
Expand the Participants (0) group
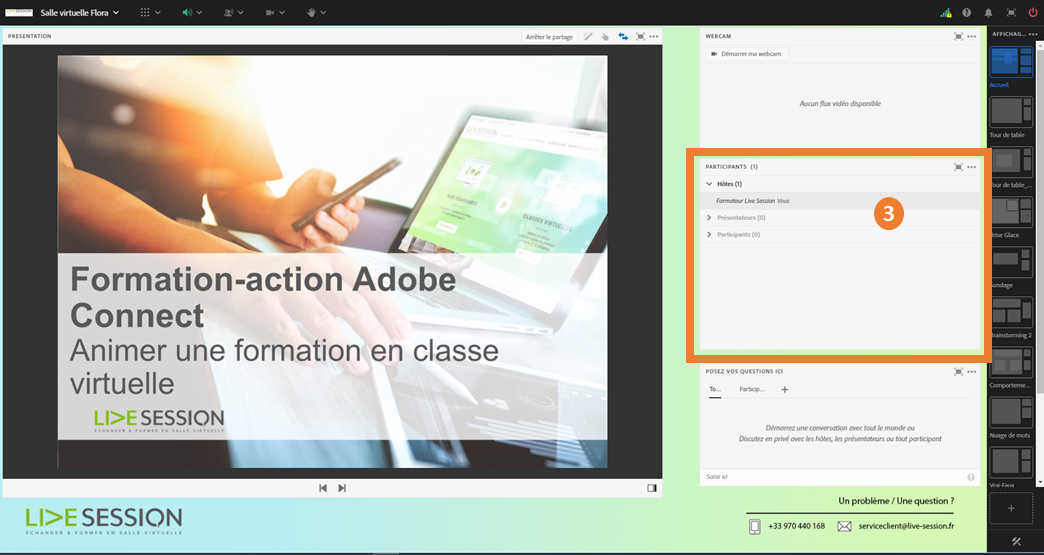709,234
